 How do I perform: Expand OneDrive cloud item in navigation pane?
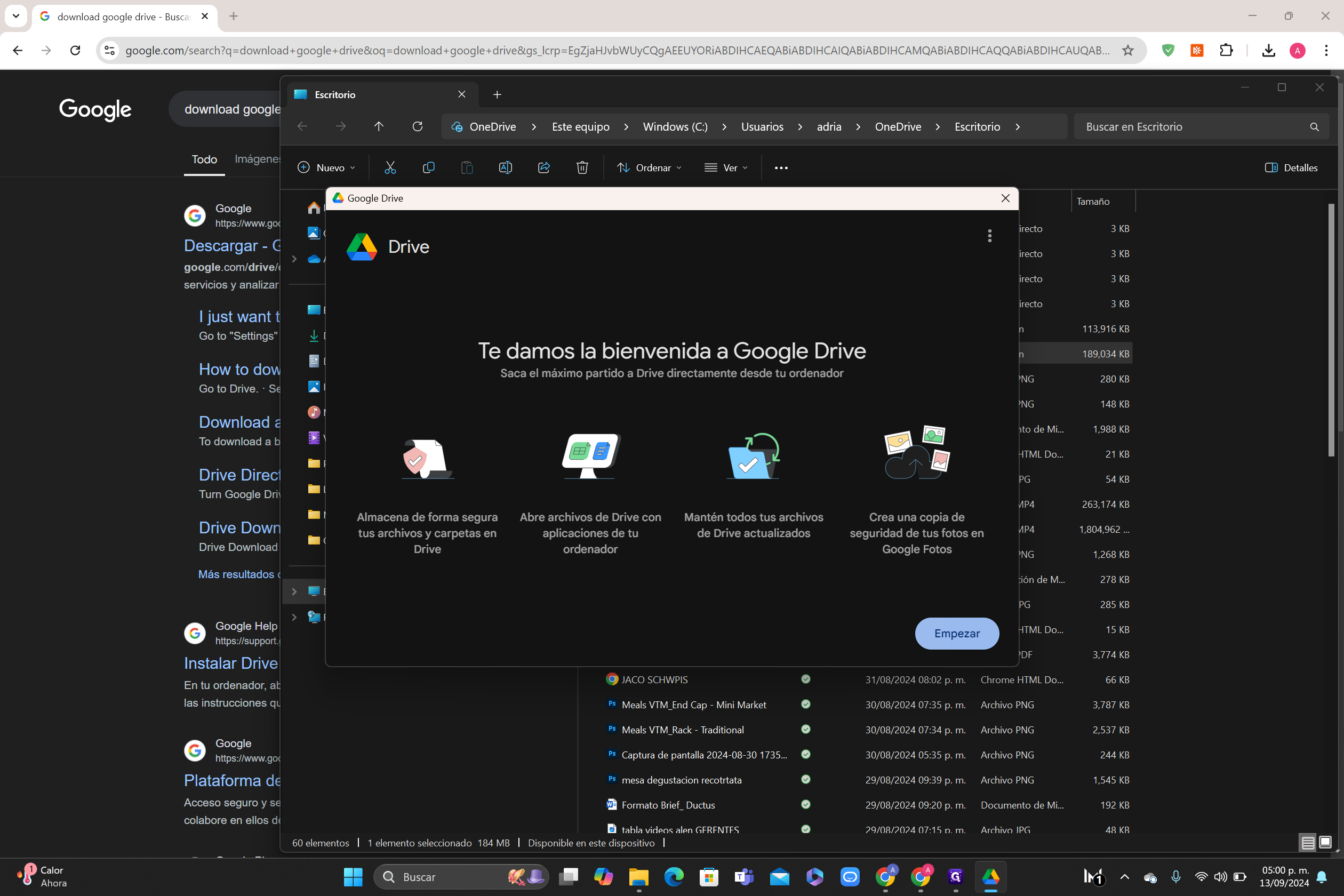[x=294, y=259]
